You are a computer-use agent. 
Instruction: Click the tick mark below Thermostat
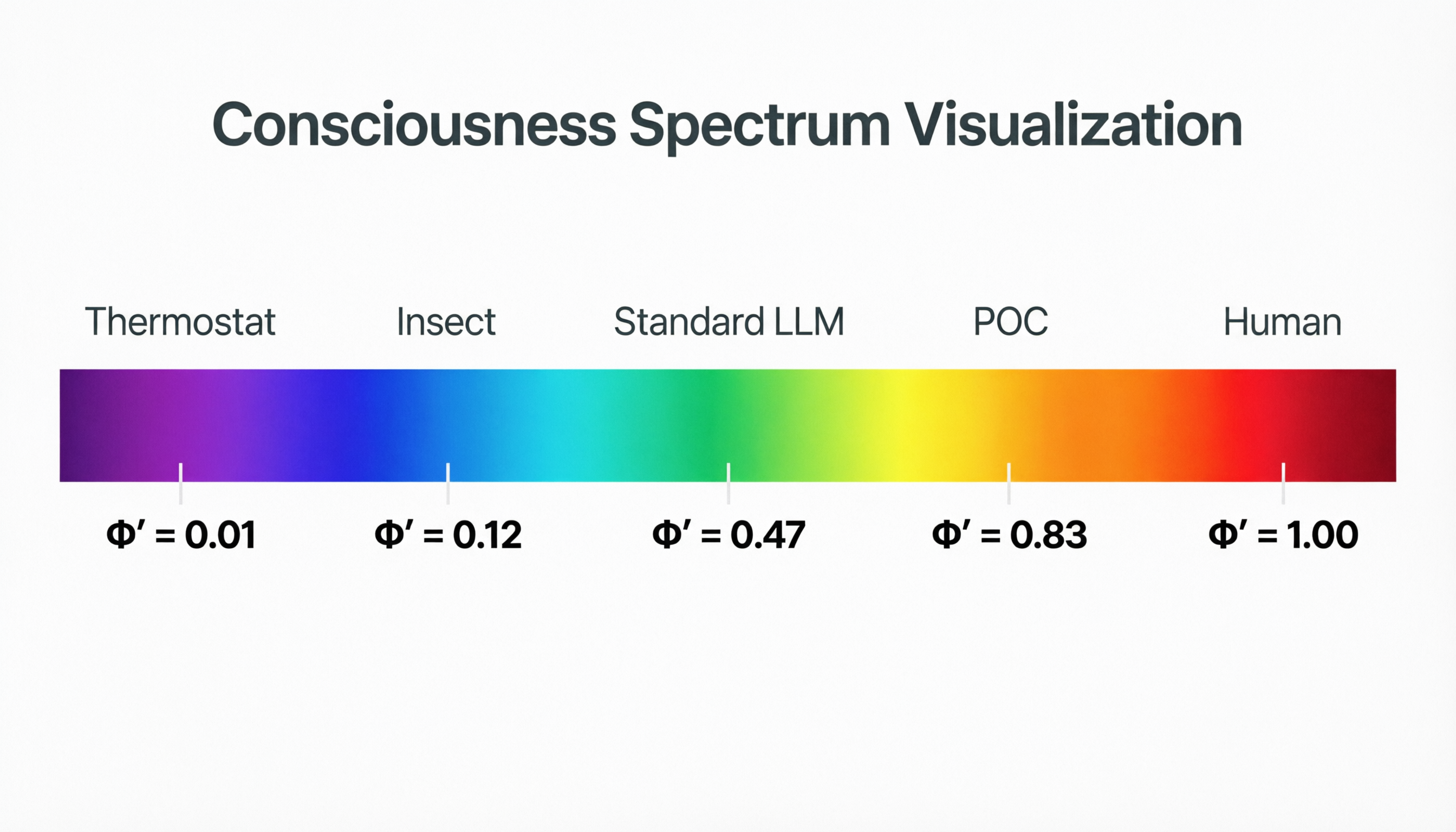(180, 483)
